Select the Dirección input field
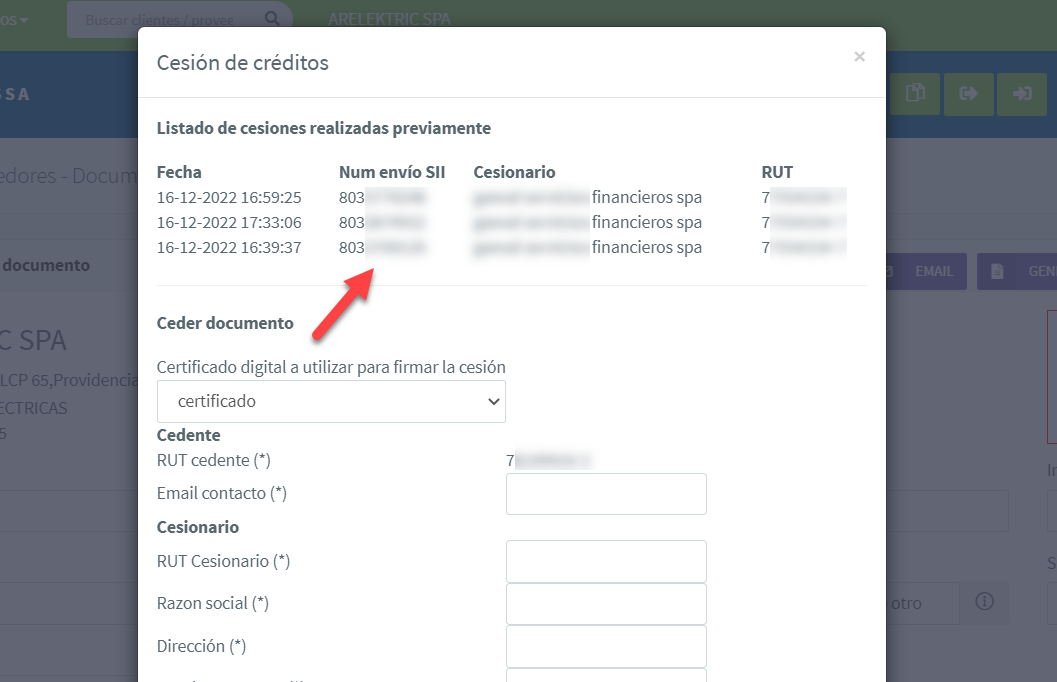Screen dimensions: 1057x682 click(x=606, y=646)
